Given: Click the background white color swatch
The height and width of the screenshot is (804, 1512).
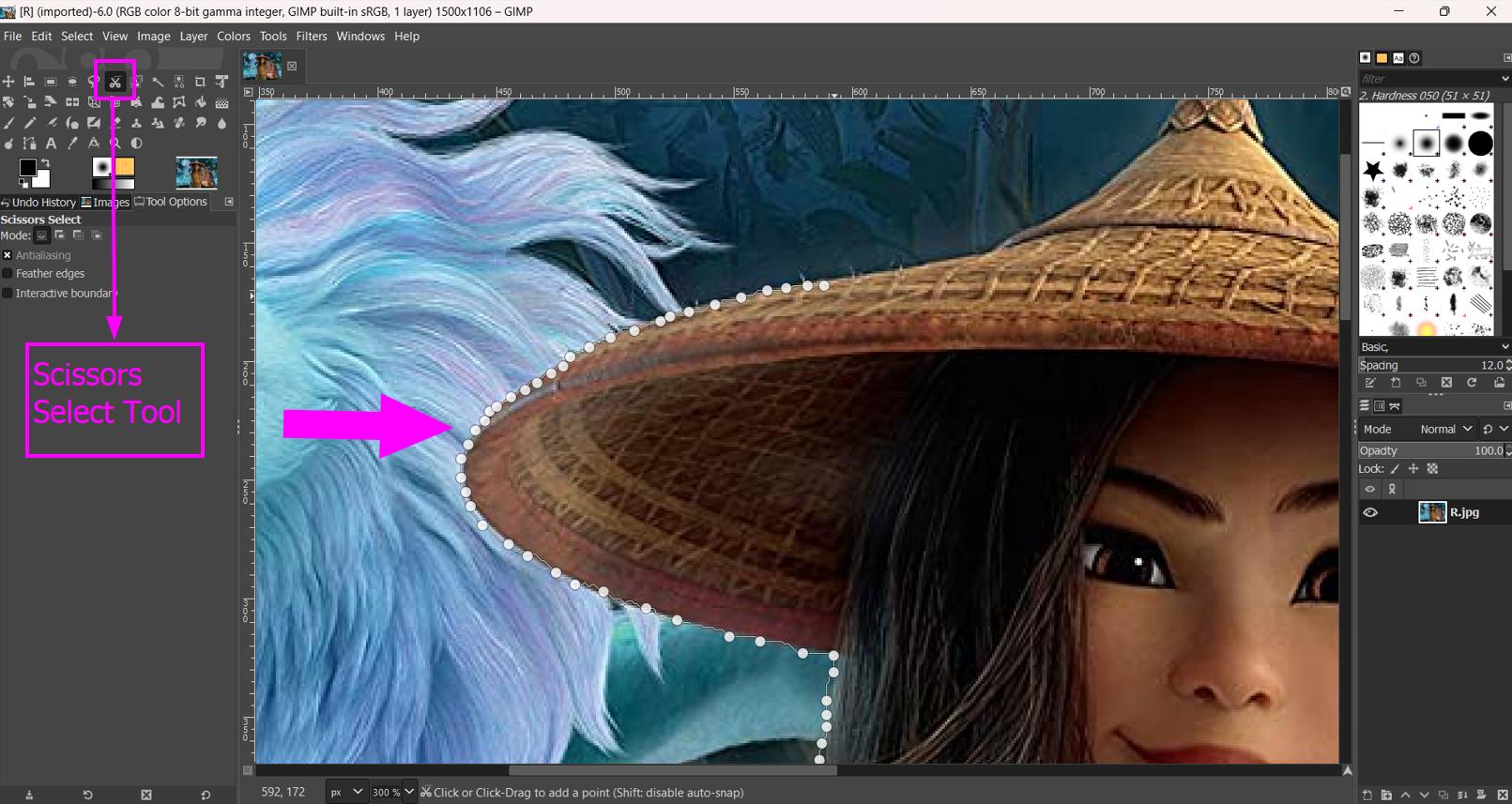Looking at the screenshot, I should click(x=43, y=180).
